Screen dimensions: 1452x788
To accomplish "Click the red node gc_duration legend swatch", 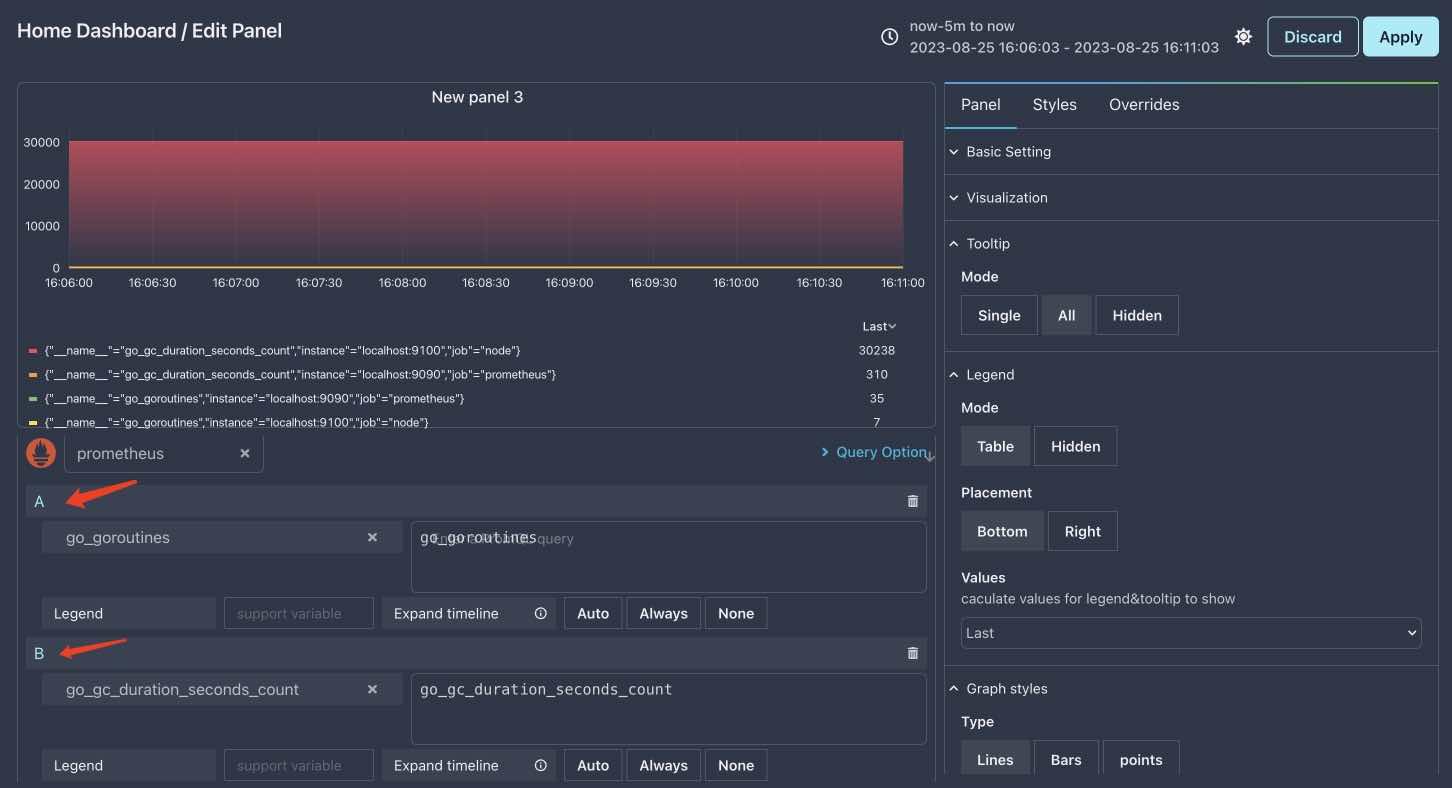I will click(33, 351).
